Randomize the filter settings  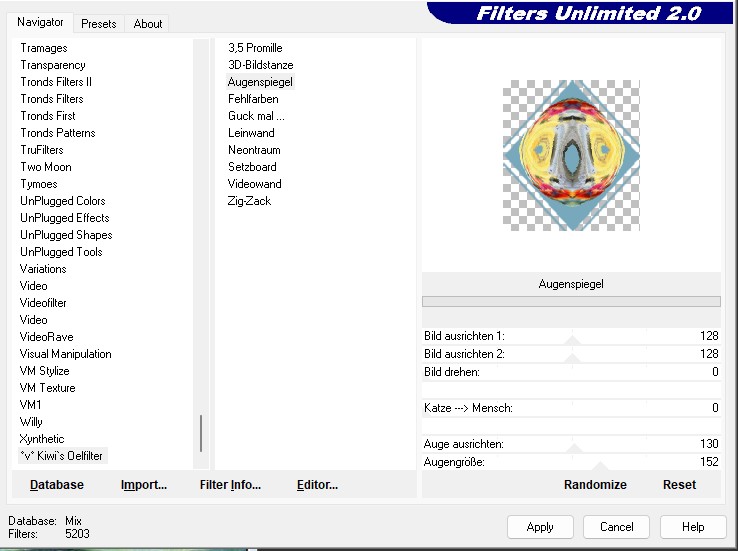coord(595,485)
